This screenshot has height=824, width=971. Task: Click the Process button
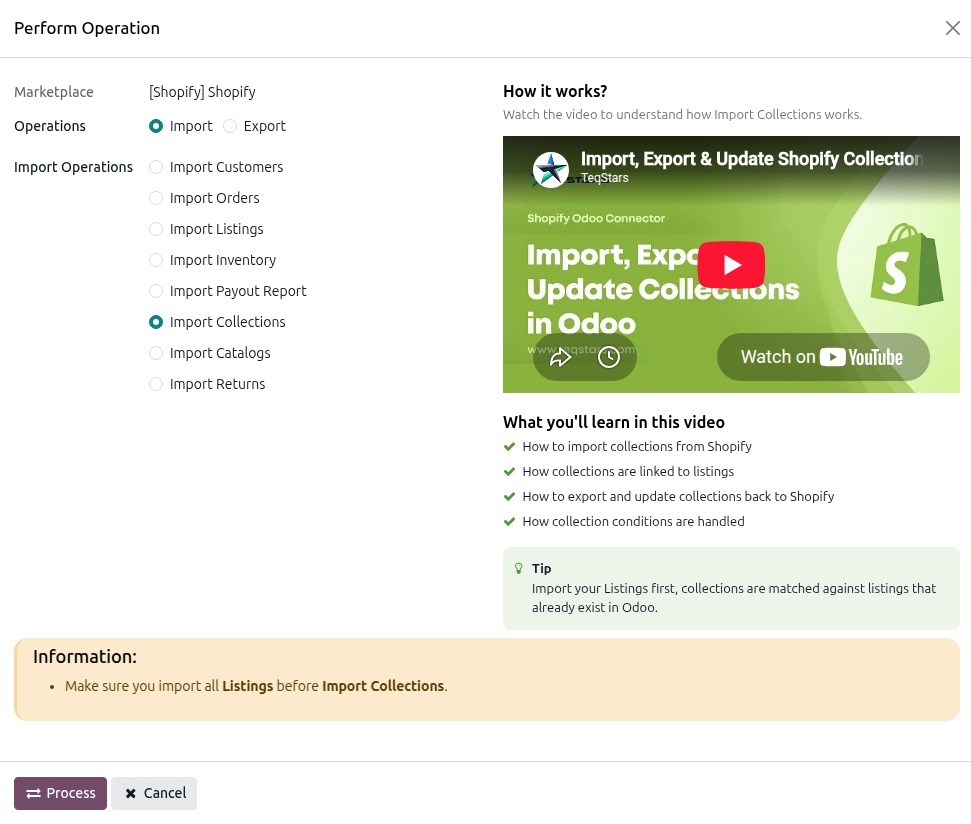click(x=60, y=793)
